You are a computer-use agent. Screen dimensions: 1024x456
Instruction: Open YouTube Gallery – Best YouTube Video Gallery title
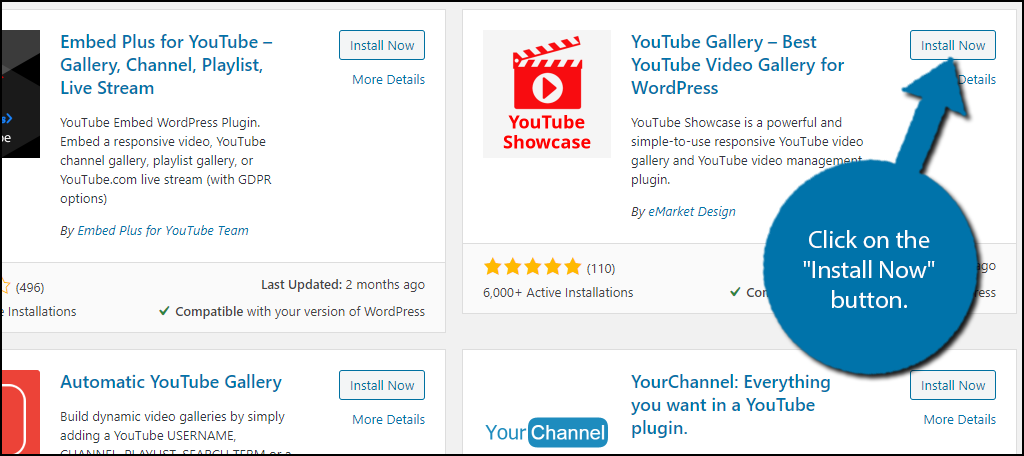point(737,65)
